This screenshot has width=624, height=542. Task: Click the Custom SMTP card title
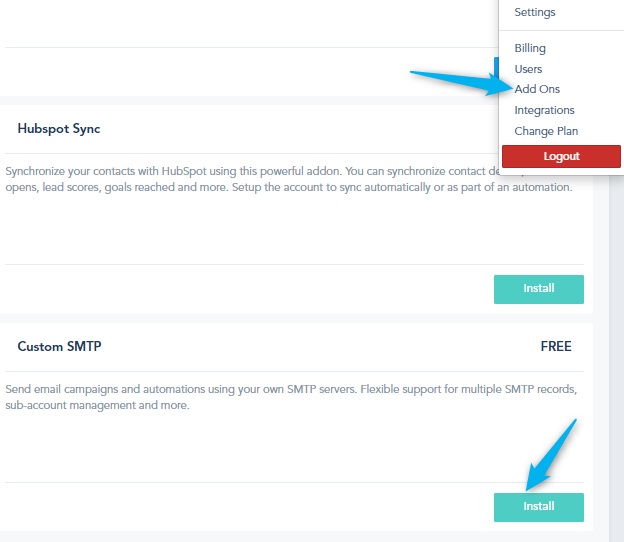[x=59, y=347]
